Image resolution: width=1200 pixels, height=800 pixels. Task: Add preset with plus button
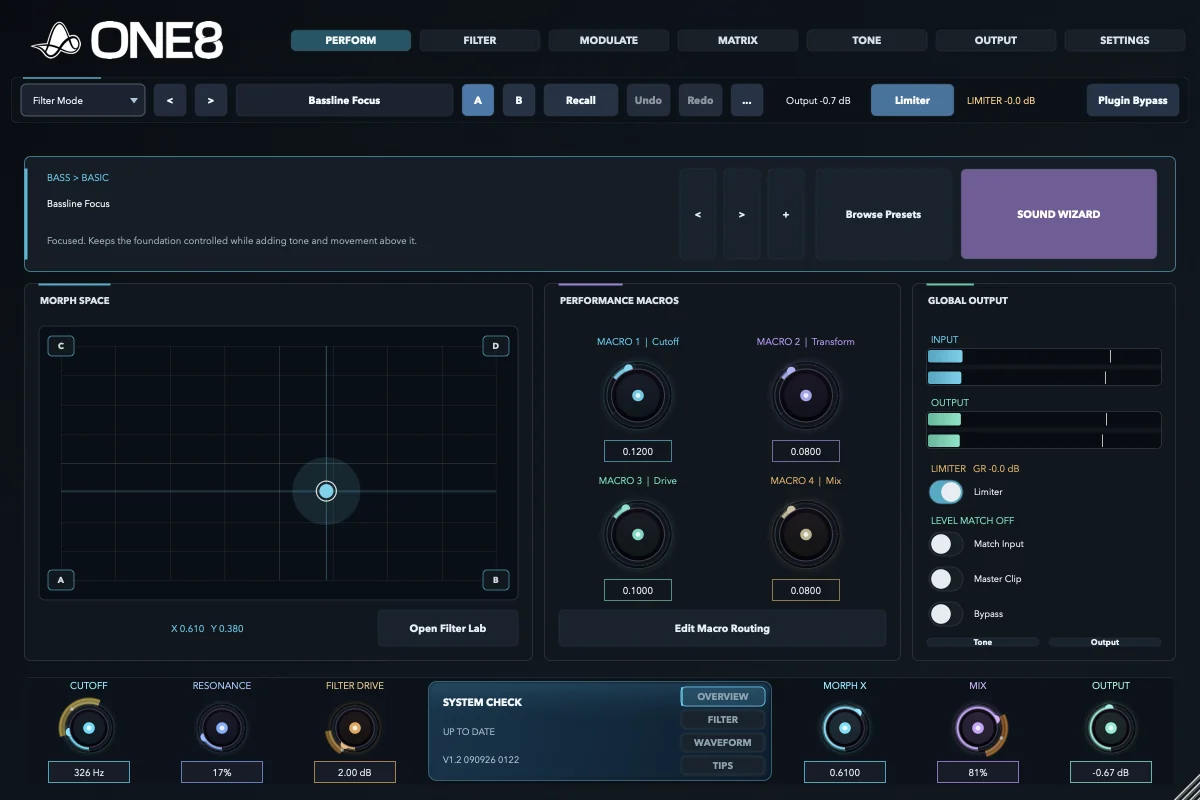(786, 214)
